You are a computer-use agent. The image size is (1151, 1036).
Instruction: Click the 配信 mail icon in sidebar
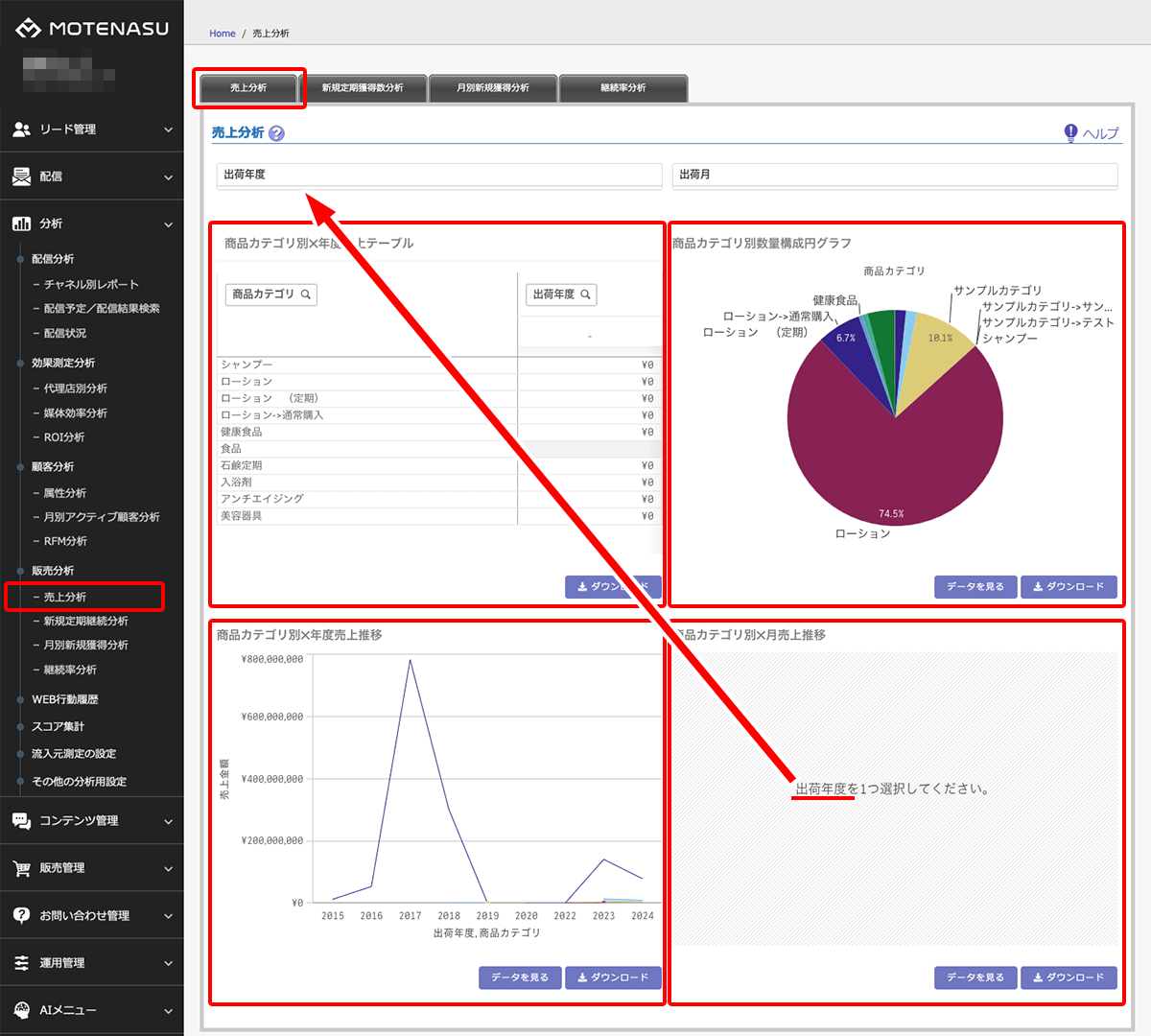[x=21, y=177]
